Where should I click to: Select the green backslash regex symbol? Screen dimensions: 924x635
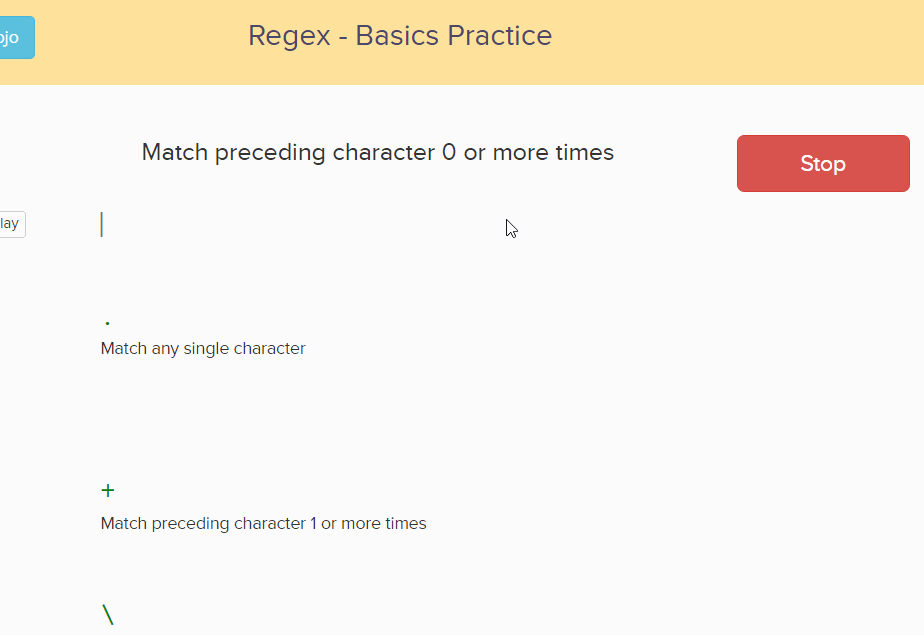pyautogui.click(x=108, y=615)
